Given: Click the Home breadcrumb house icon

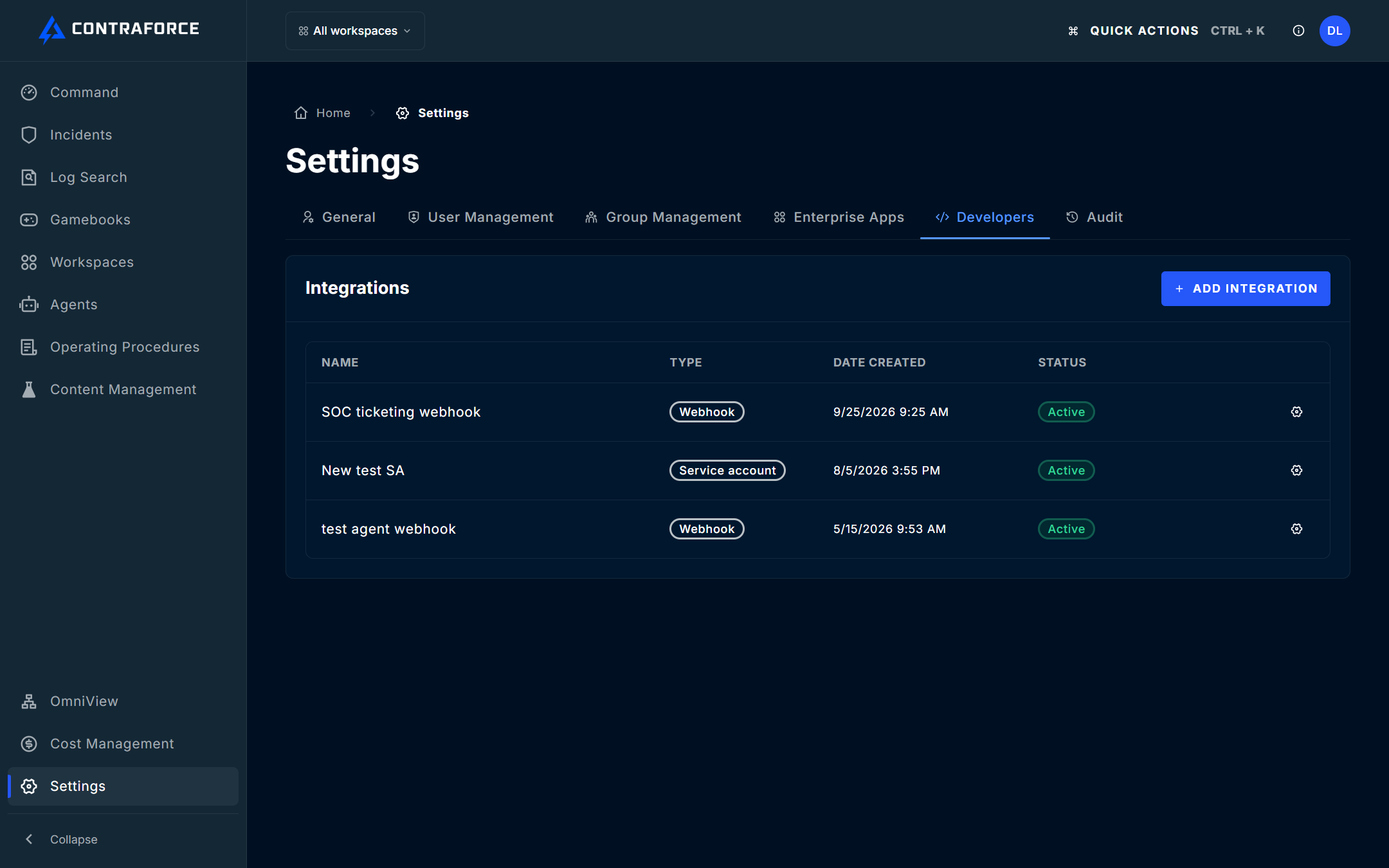Looking at the screenshot, I should (301, 113).
